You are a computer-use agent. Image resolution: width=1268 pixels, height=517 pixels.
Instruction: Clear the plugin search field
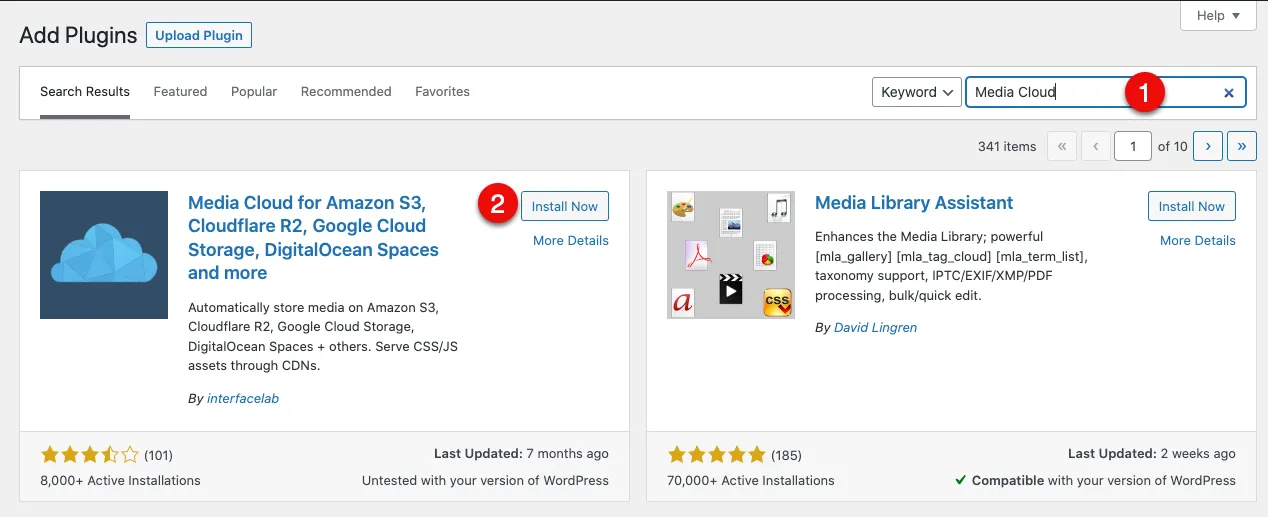[x=1229, y=93]
